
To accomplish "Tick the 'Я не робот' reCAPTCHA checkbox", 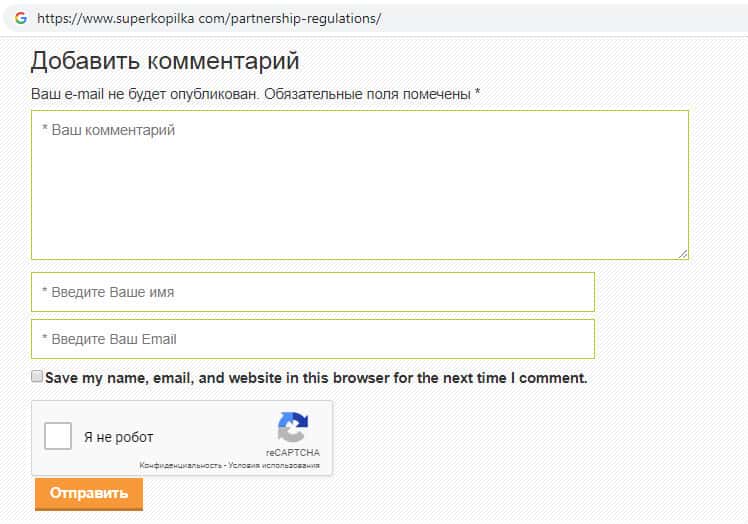I will click(59, 437).
